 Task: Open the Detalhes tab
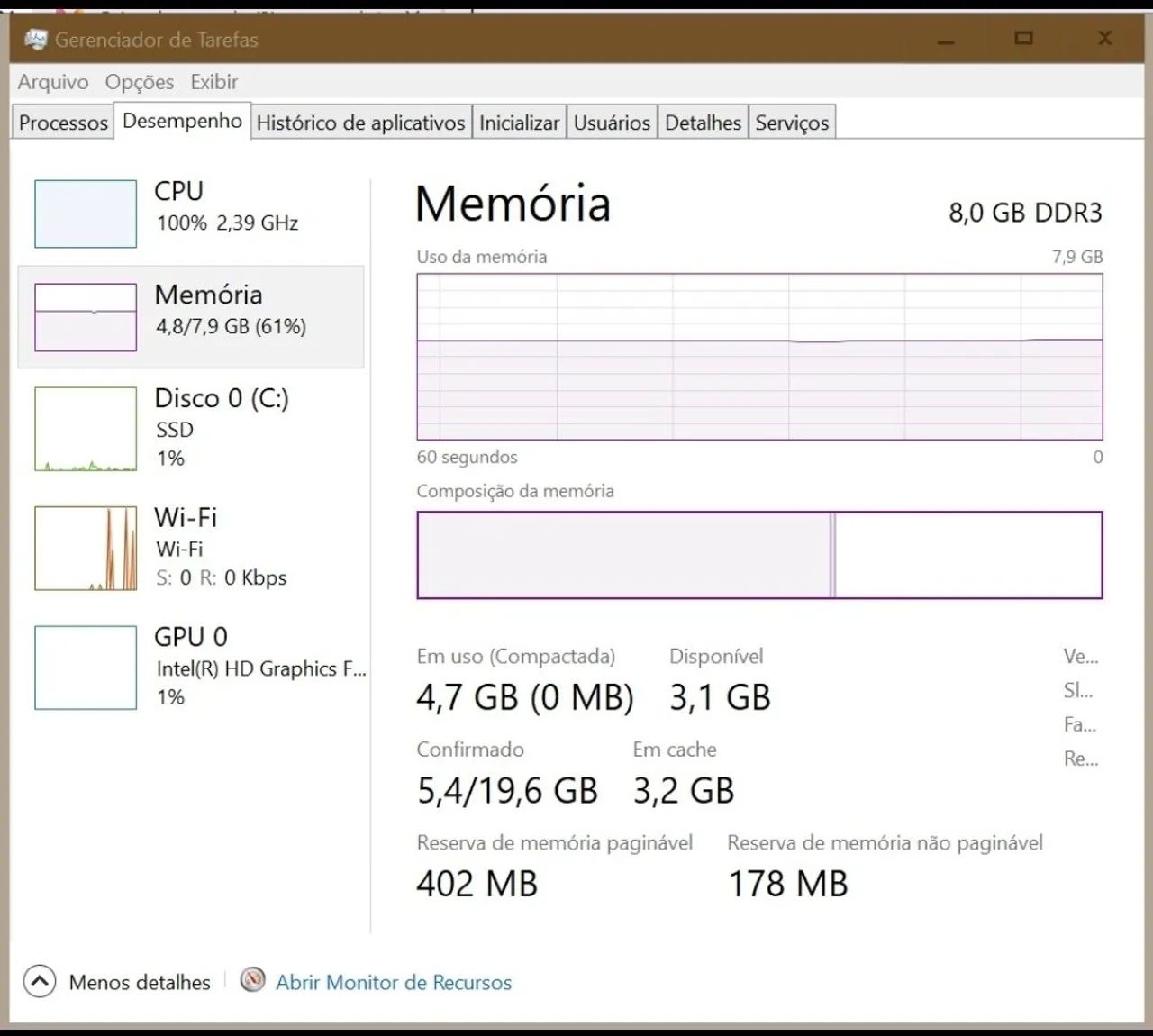[x=703, y=123]
